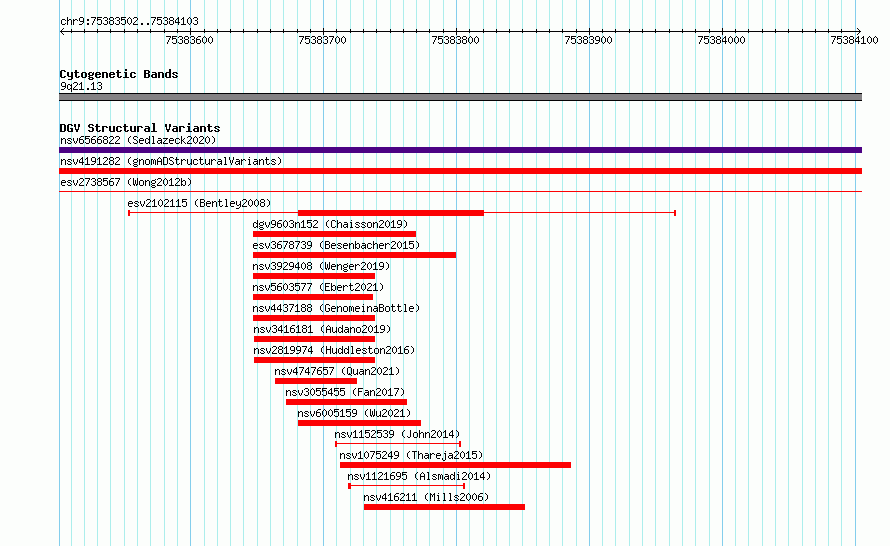Screen dimensions: 890x546
Task: Click the chr9:75383502..75384103 coordinate label
Action: pos(129,21)
